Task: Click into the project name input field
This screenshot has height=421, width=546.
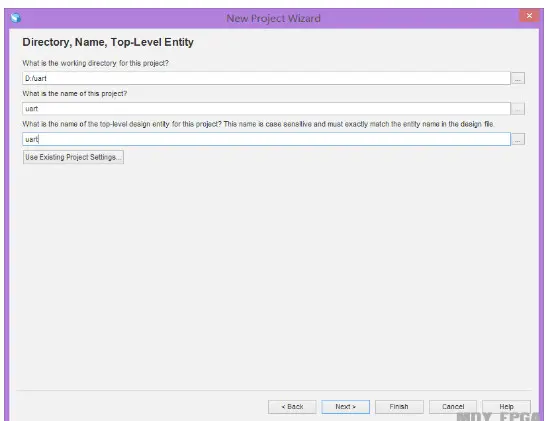Action: click(x=266, y=109)
